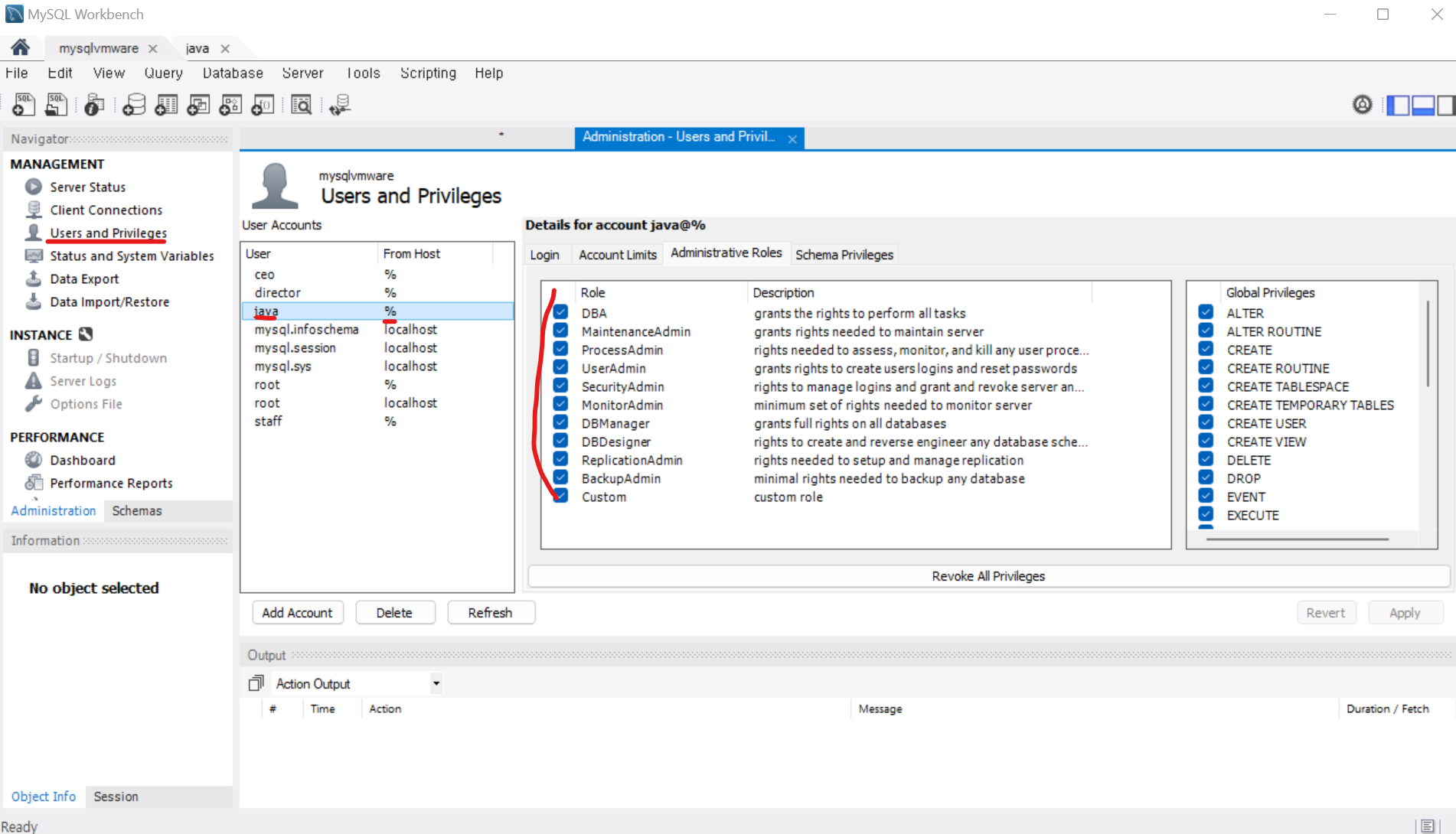
Task: Sort accounts by From Host column
Action: pyautogui.click(x=434, y=253)
